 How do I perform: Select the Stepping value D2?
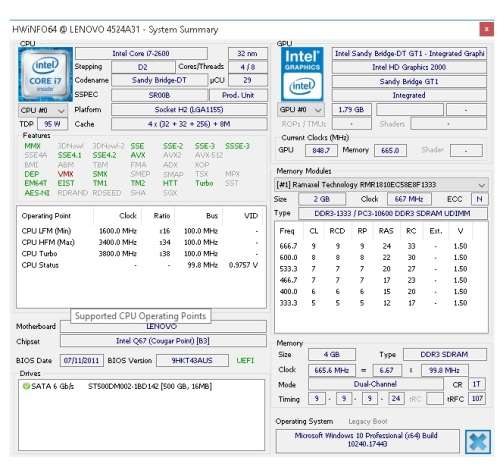(x=143, y=67)
